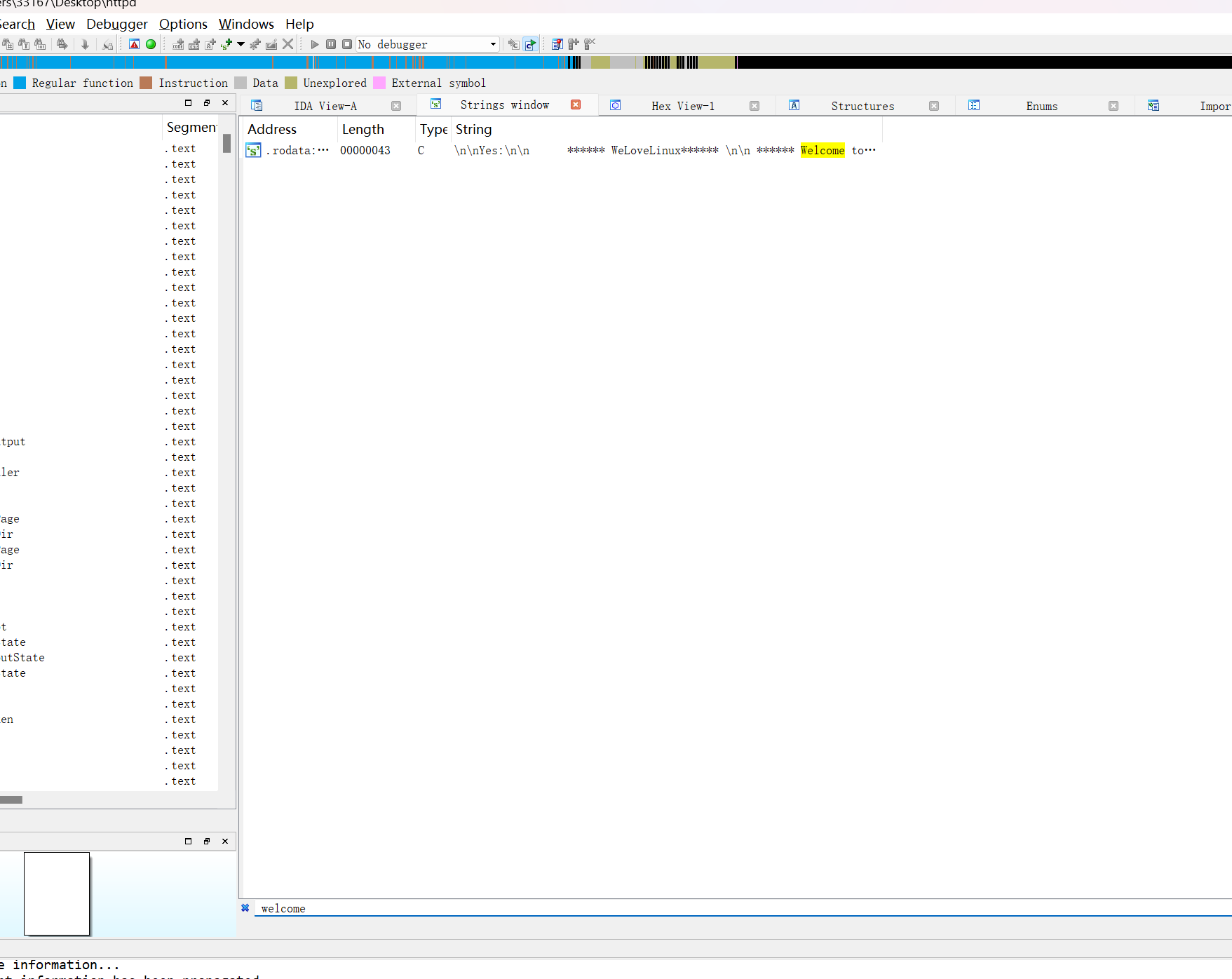Open the Search menu
Viewport: 1232px width, 979px height.
pos(17,24)
